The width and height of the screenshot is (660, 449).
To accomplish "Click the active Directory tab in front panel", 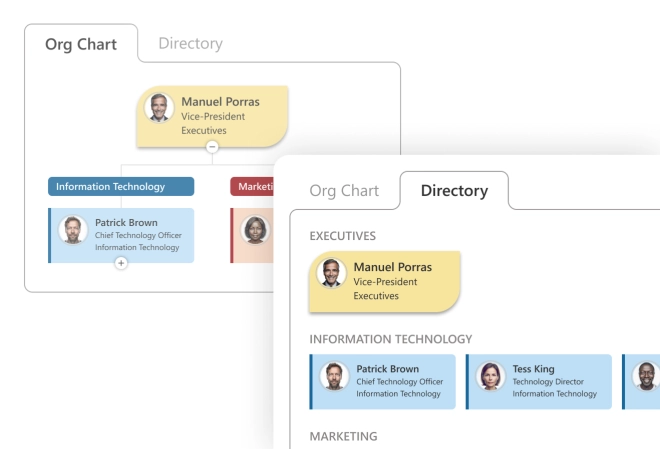I will (x=454, y=190).
